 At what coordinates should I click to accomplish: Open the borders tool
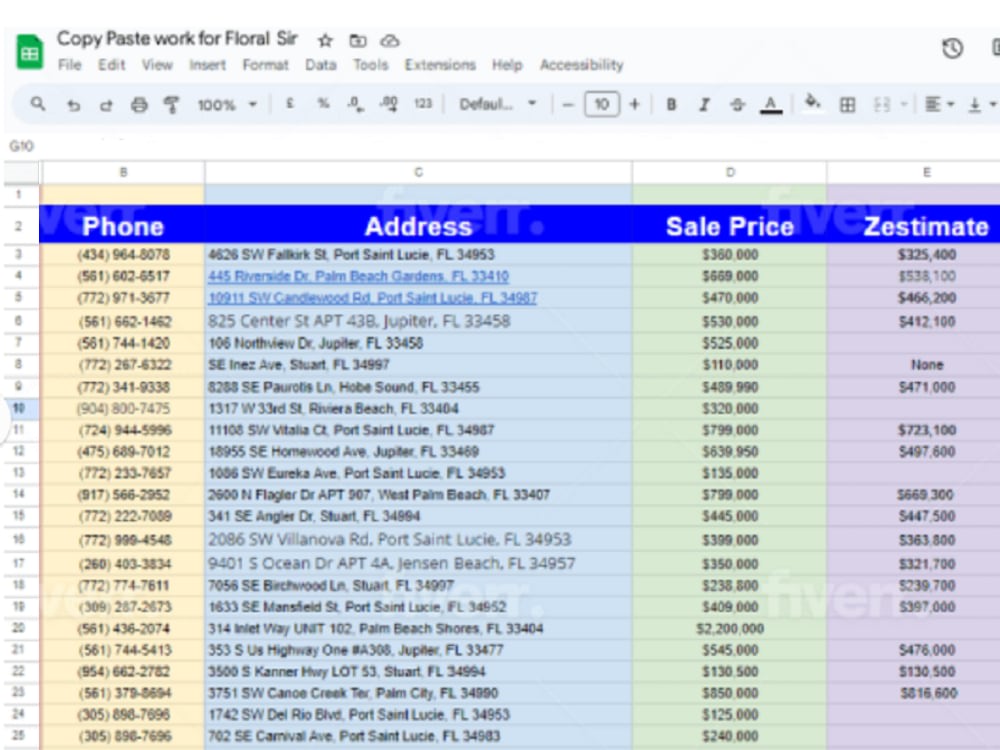tap(847, 105)
